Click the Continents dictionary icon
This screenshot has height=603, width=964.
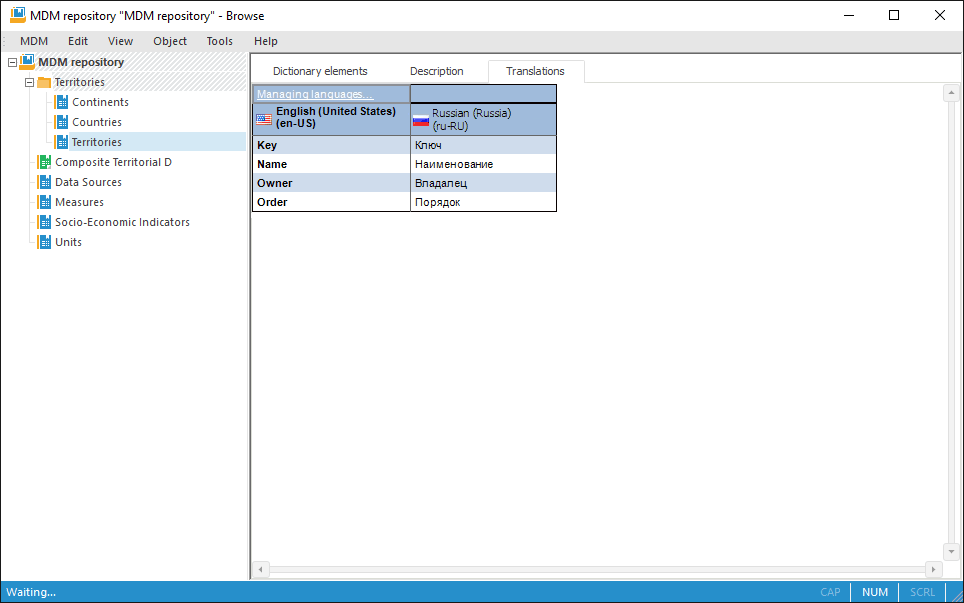pyautogui.click(x=62, y=102)
